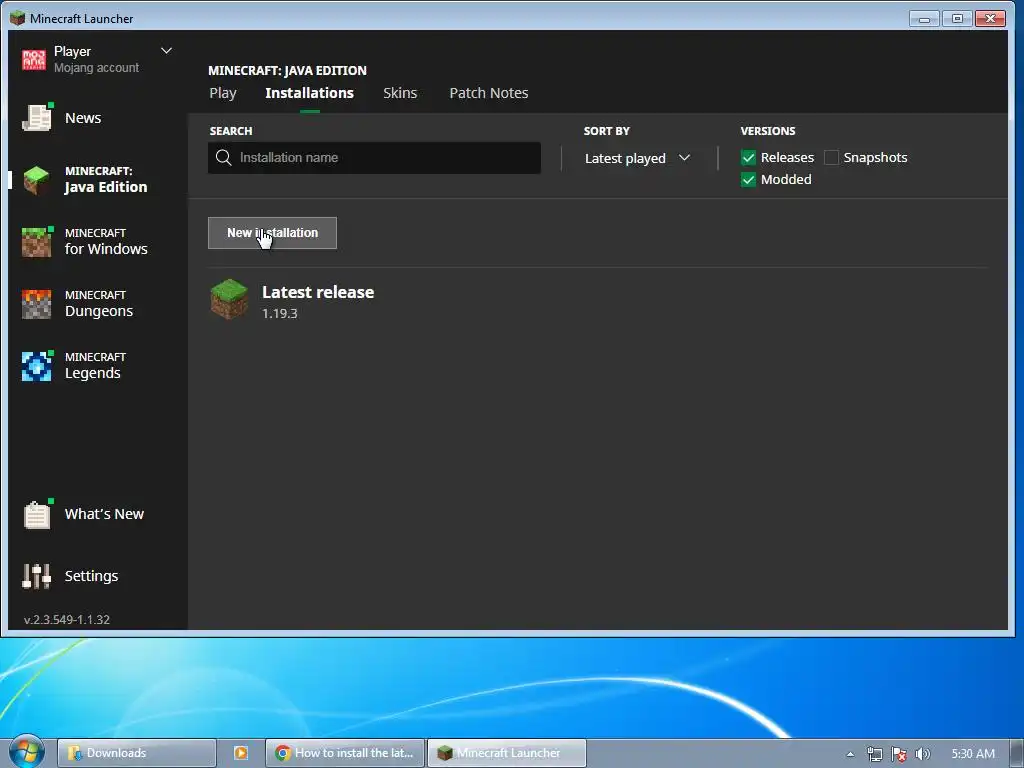Open the Sort By Latest played dropdown
This screenshot has height=768, width=1024.
(637, 158)
